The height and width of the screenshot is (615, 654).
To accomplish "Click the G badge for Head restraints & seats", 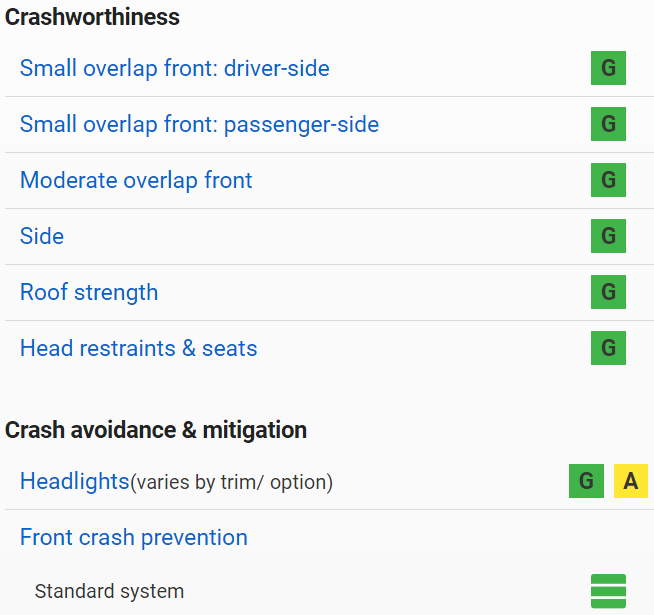I will [x=608, y=348].
